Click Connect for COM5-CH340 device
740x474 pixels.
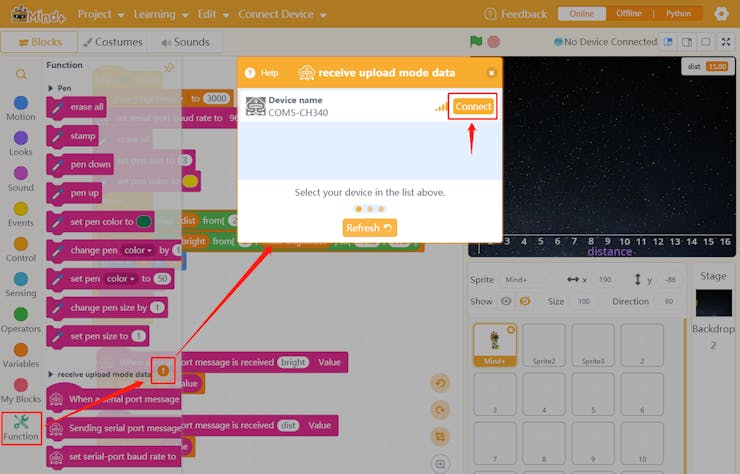(x=473, y=106)
